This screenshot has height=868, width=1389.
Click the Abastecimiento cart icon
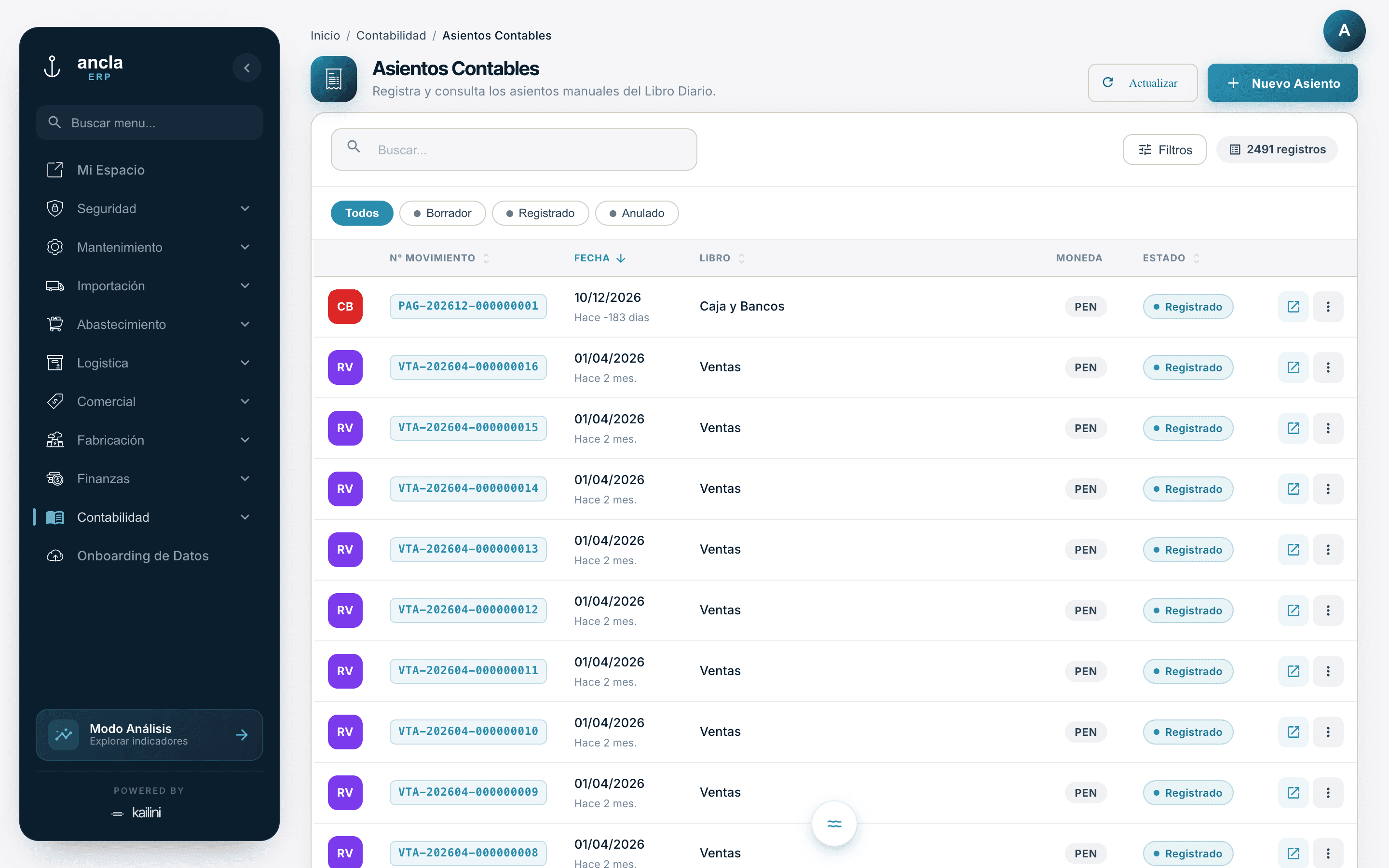click(54, 324)
